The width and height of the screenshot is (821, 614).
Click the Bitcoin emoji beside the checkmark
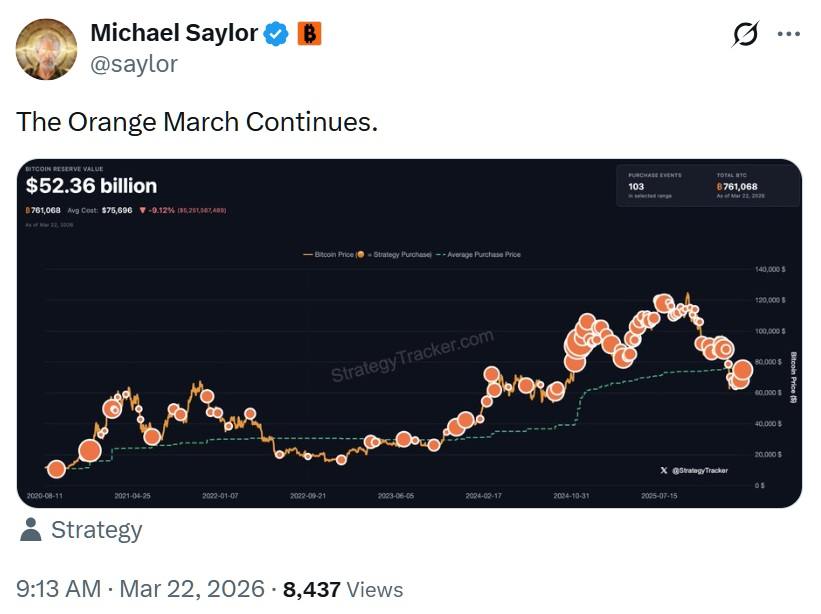pyautogui.click(x=308, y=32)
